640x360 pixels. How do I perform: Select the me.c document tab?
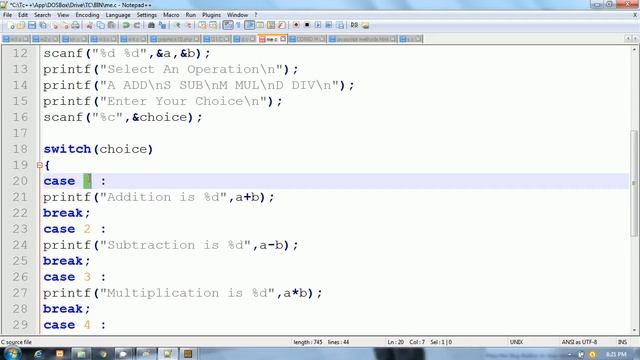click(x=272, y=39)
